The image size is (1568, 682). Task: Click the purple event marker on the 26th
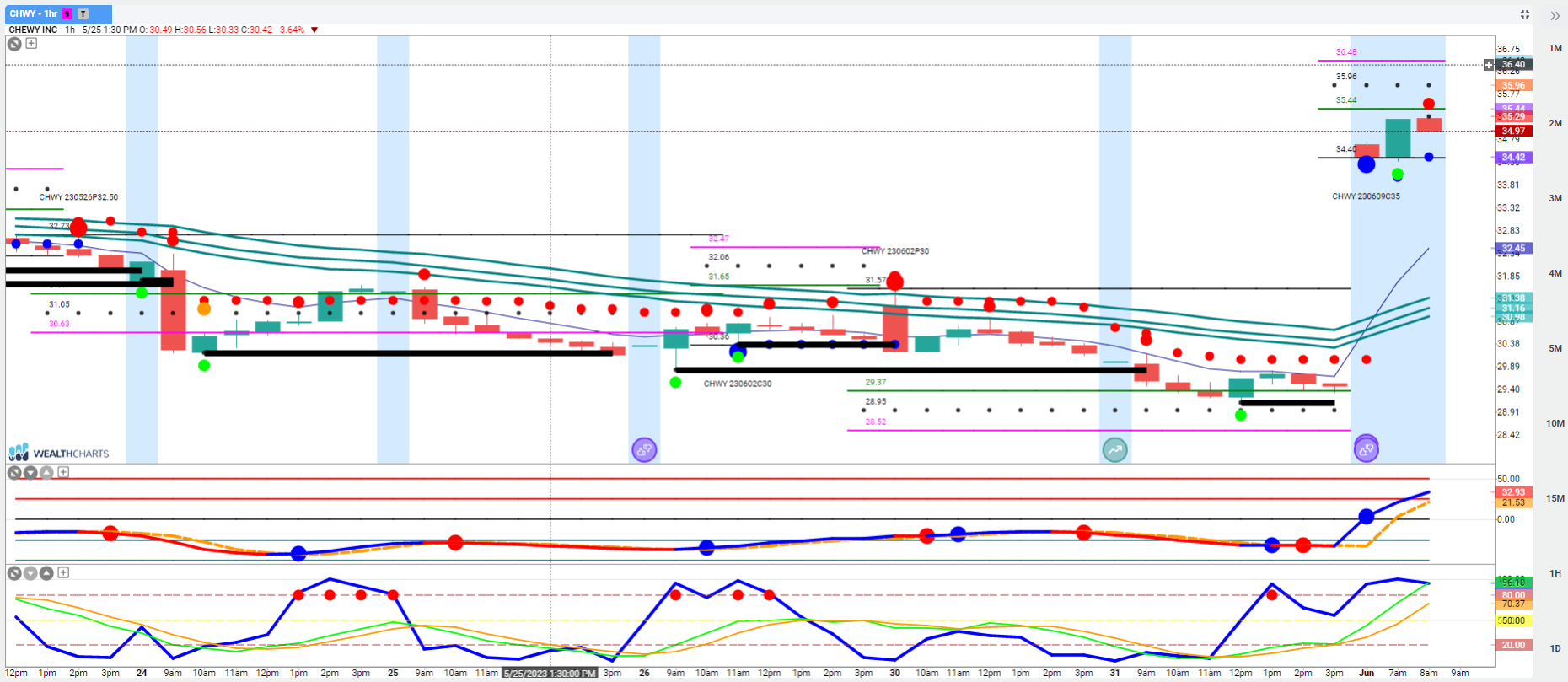[x=644, y=449]
